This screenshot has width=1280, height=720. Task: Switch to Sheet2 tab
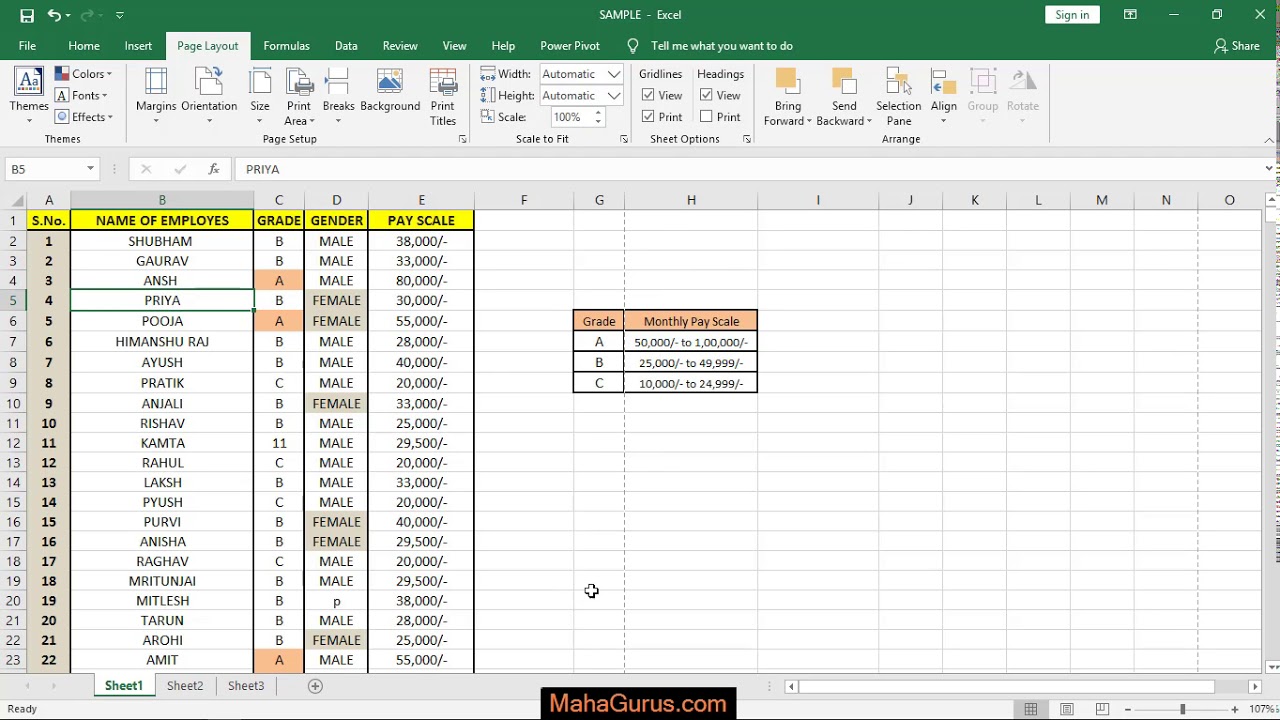coord(185,686)
